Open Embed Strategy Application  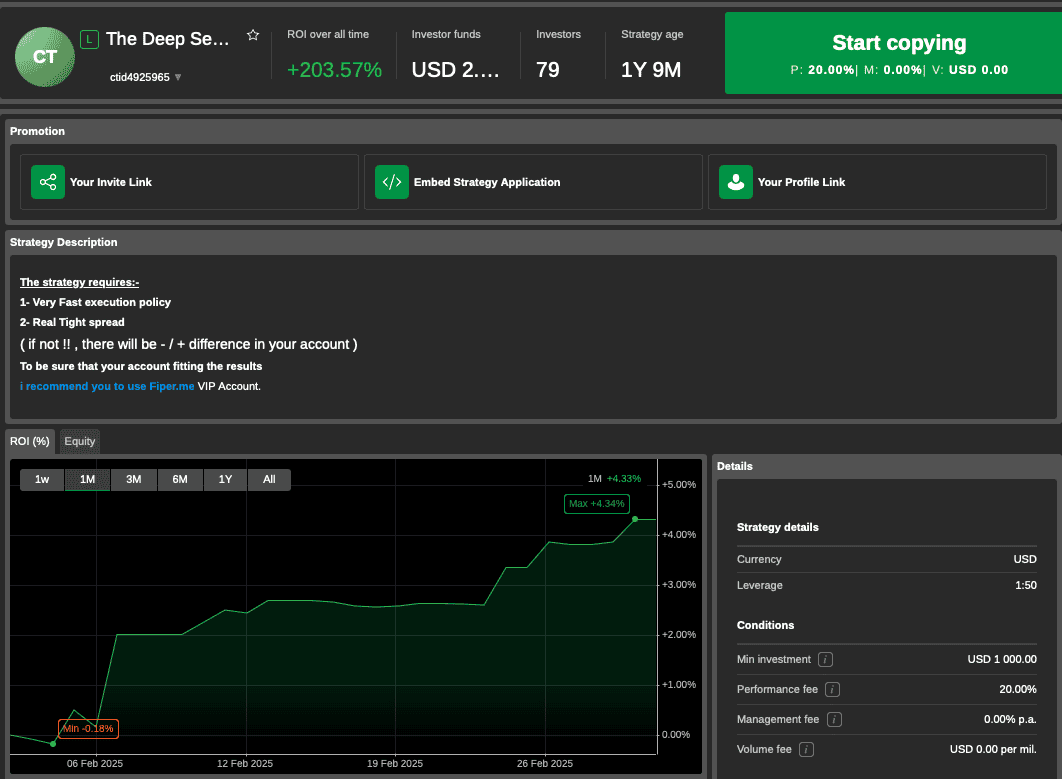pyautogui.click(x=533, y=182)
